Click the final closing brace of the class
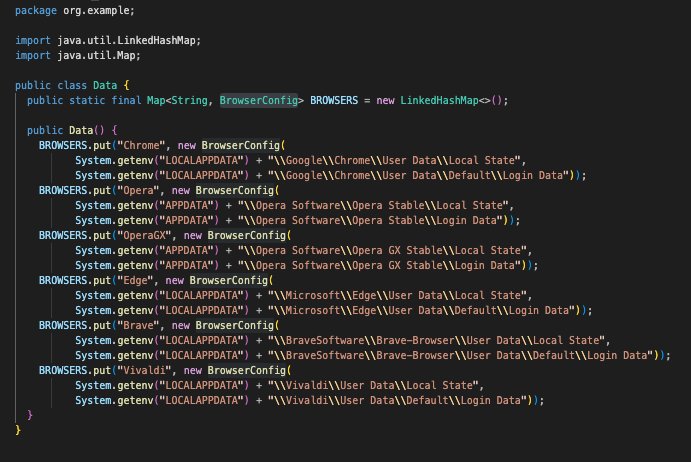 point(18,430)
